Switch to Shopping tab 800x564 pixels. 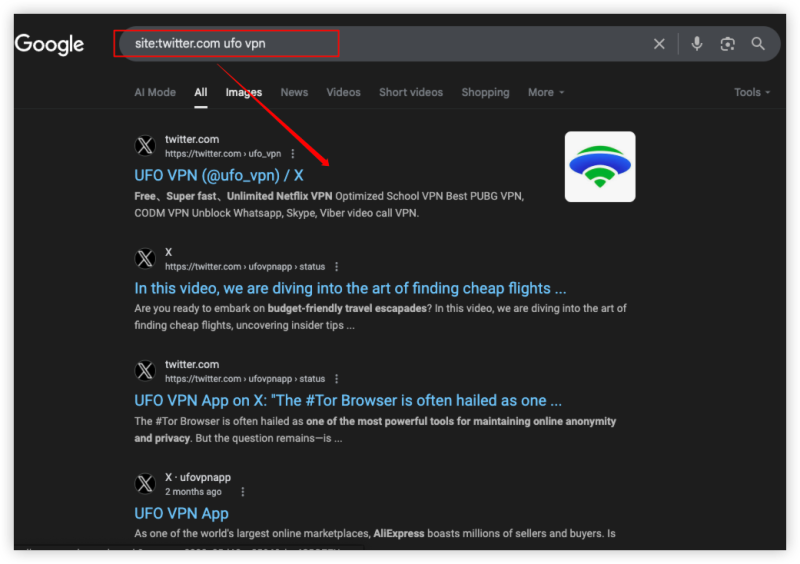point(485,92)
